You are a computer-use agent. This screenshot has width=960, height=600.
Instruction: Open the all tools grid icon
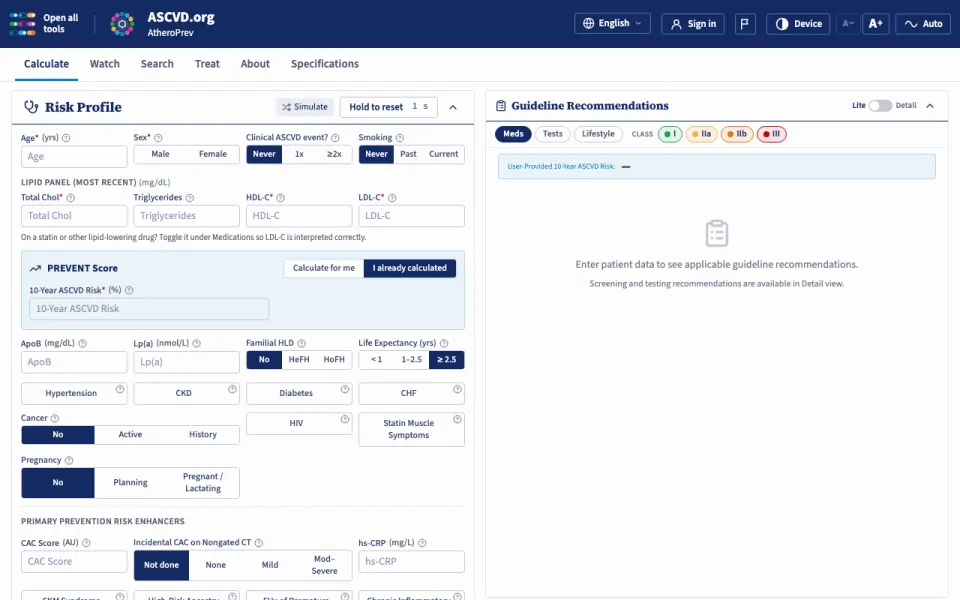[23, 24]
